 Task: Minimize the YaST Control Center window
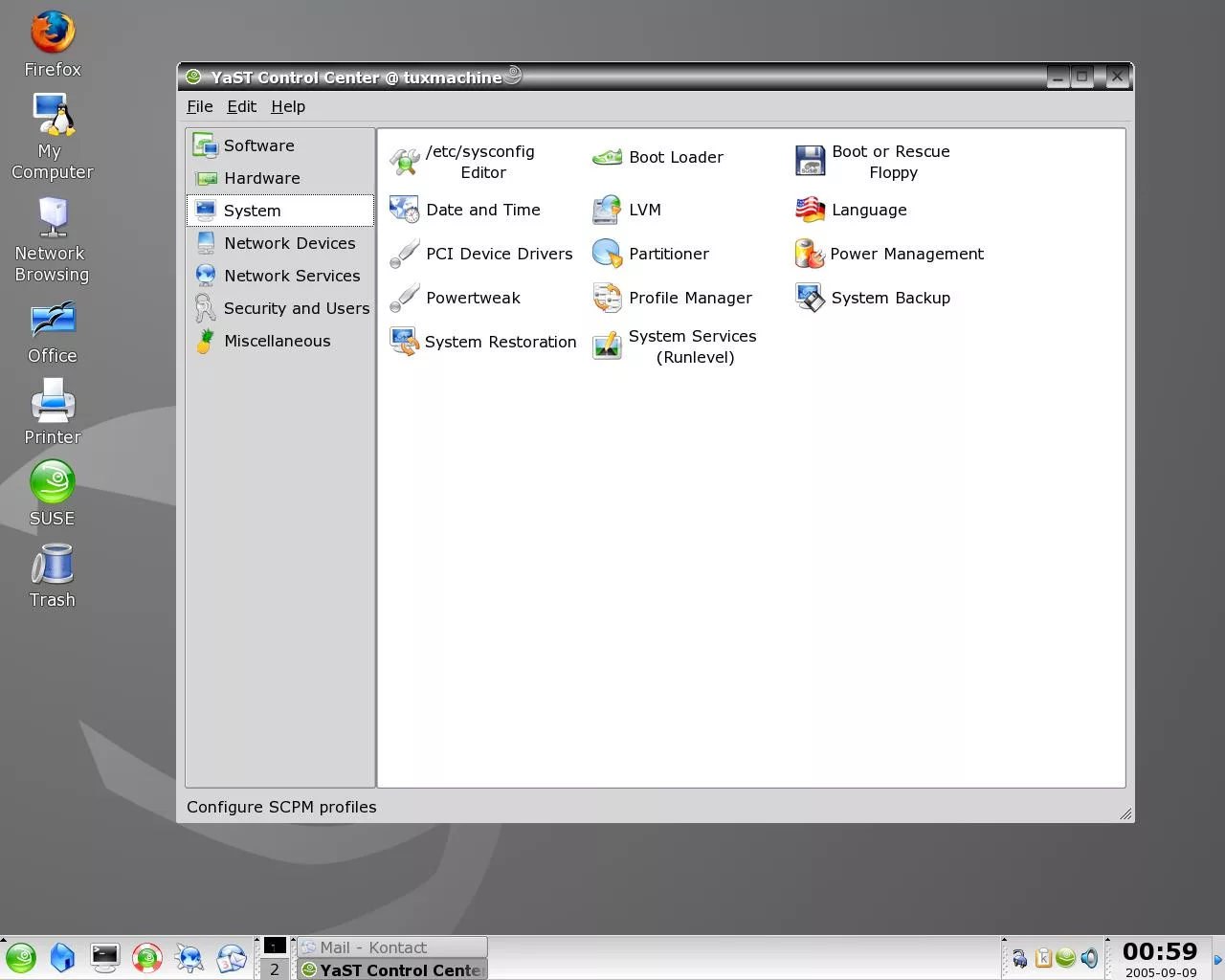coord(1058,77)
